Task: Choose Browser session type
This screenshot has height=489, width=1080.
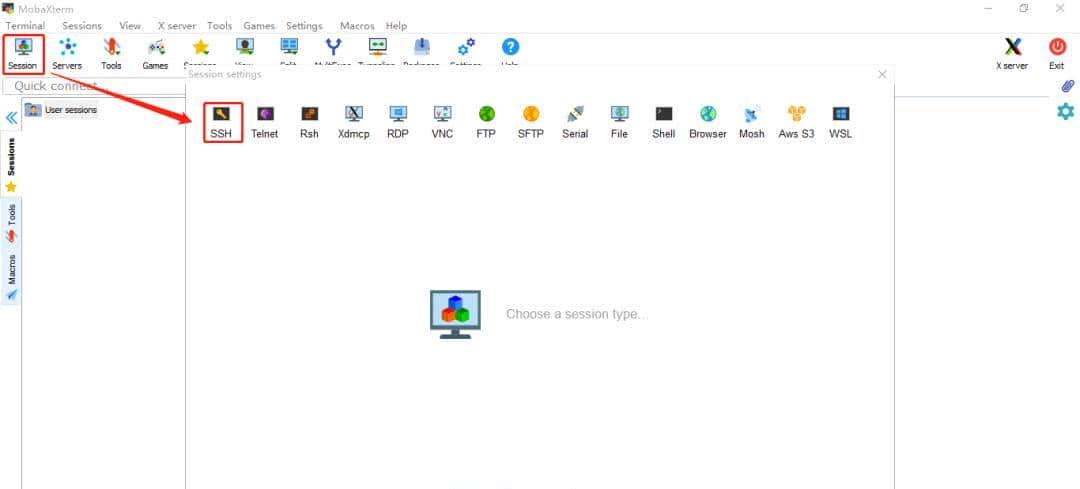Action: [708, 123]
